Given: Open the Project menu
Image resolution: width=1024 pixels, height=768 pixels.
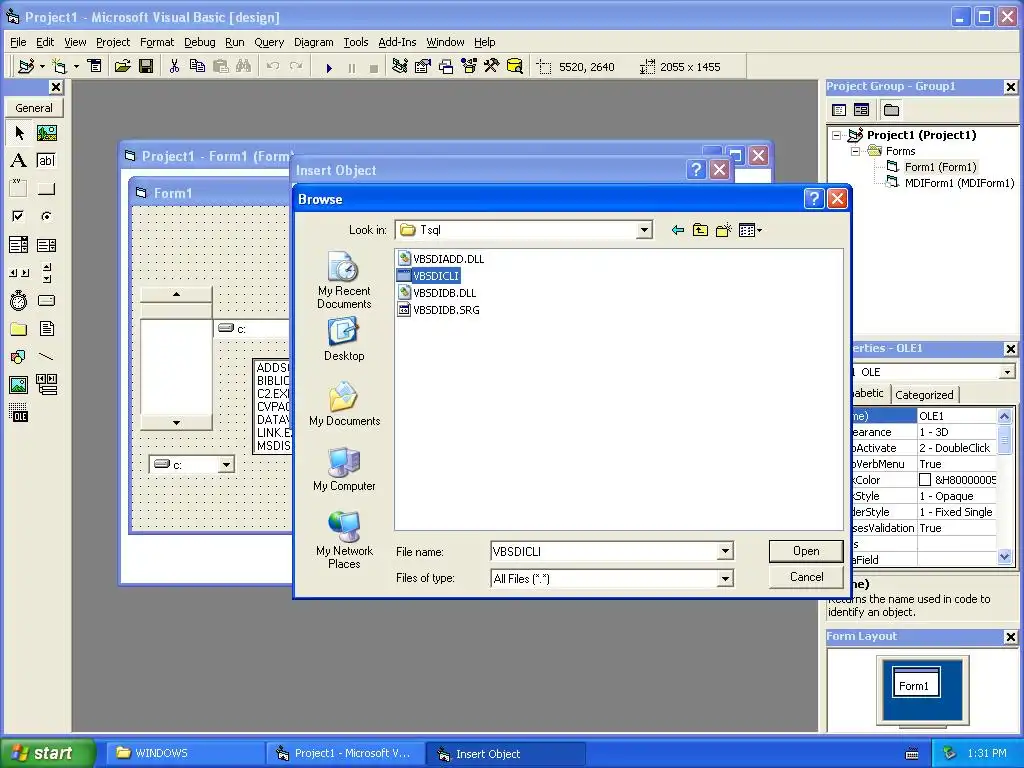Looking at the screenshot, I should 113,42.
